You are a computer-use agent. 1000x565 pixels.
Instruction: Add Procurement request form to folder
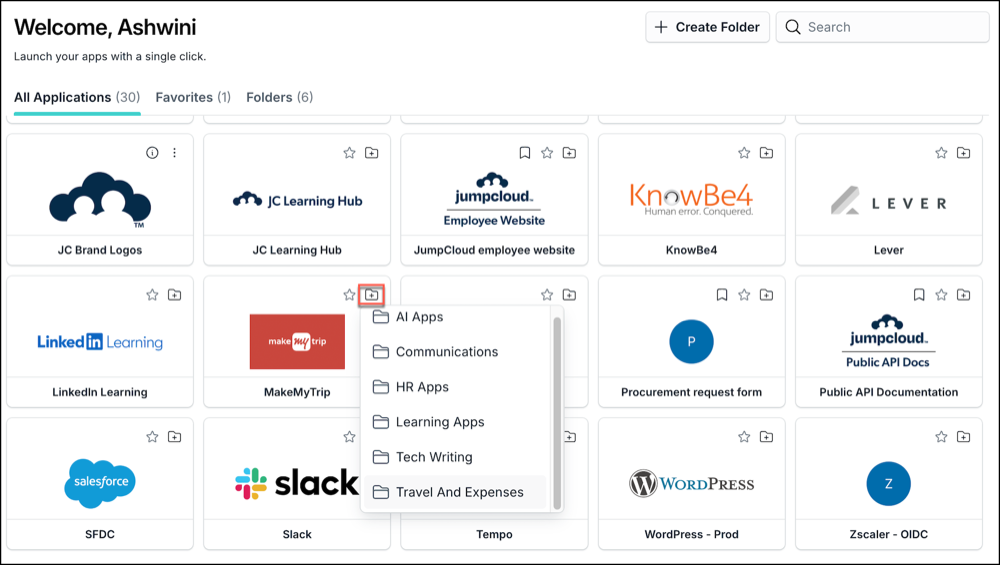click(767, 295)
